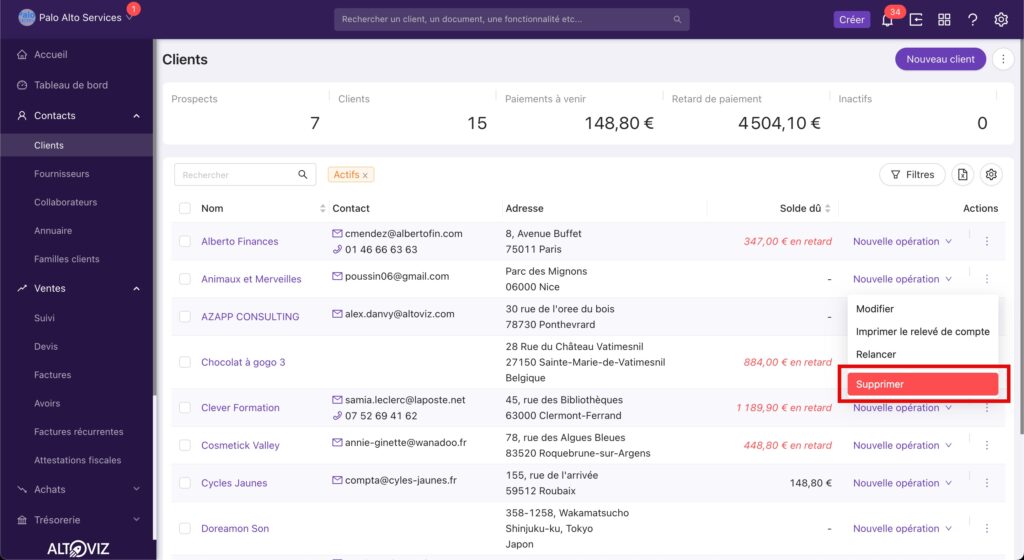Open three-dot actions for Cycles Jaunes
Image resolution: width=1024 pixels, height=560 pixels.
point(987,484)
